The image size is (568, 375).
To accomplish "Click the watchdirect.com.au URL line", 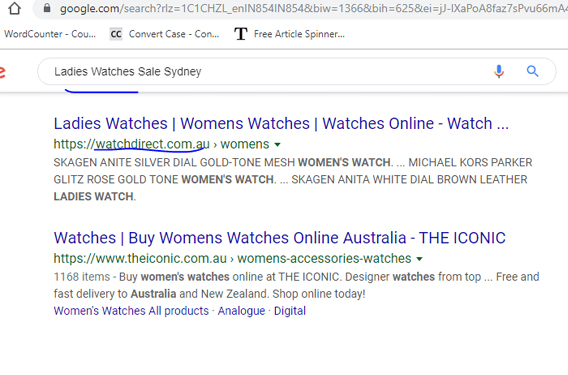I will pyautogui.click(x=161, y=144).
